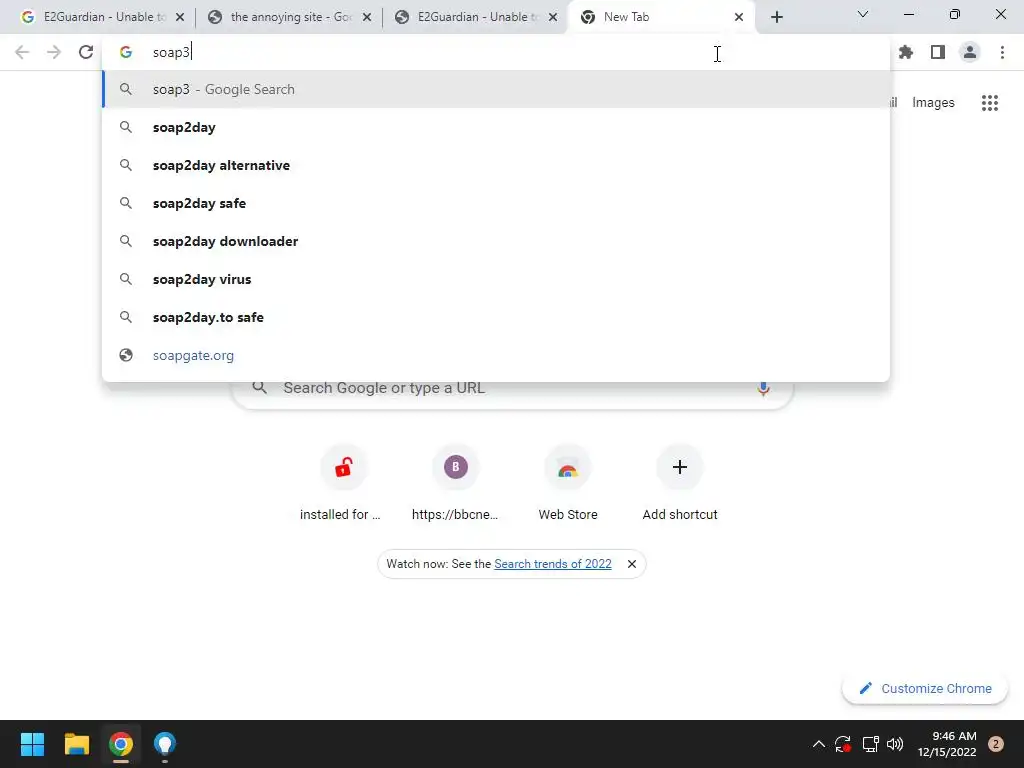Click the Add shortcut plus icon
The image size is (1024, 768).
pyautogui.click(x=680, y=467)
